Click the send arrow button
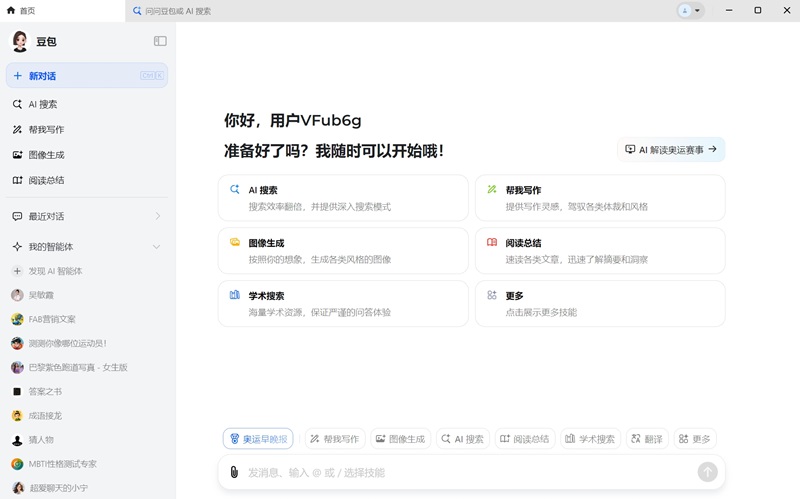 pos(707,472)
